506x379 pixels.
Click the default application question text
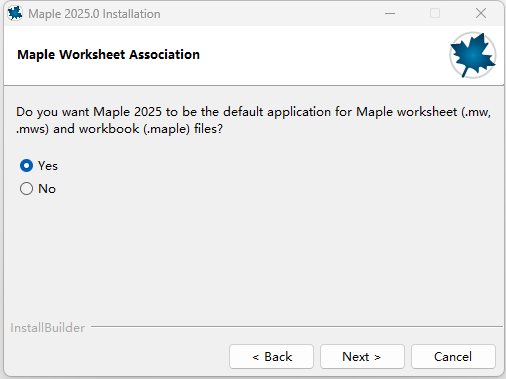[x=253, y=120]
